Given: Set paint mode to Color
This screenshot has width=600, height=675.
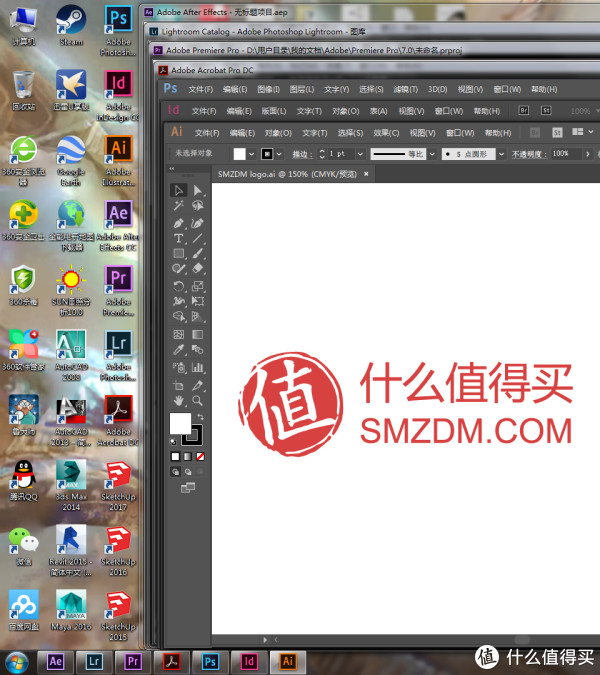Looking at the screenshot, I should pyautogui.click(x=175, y=456).
